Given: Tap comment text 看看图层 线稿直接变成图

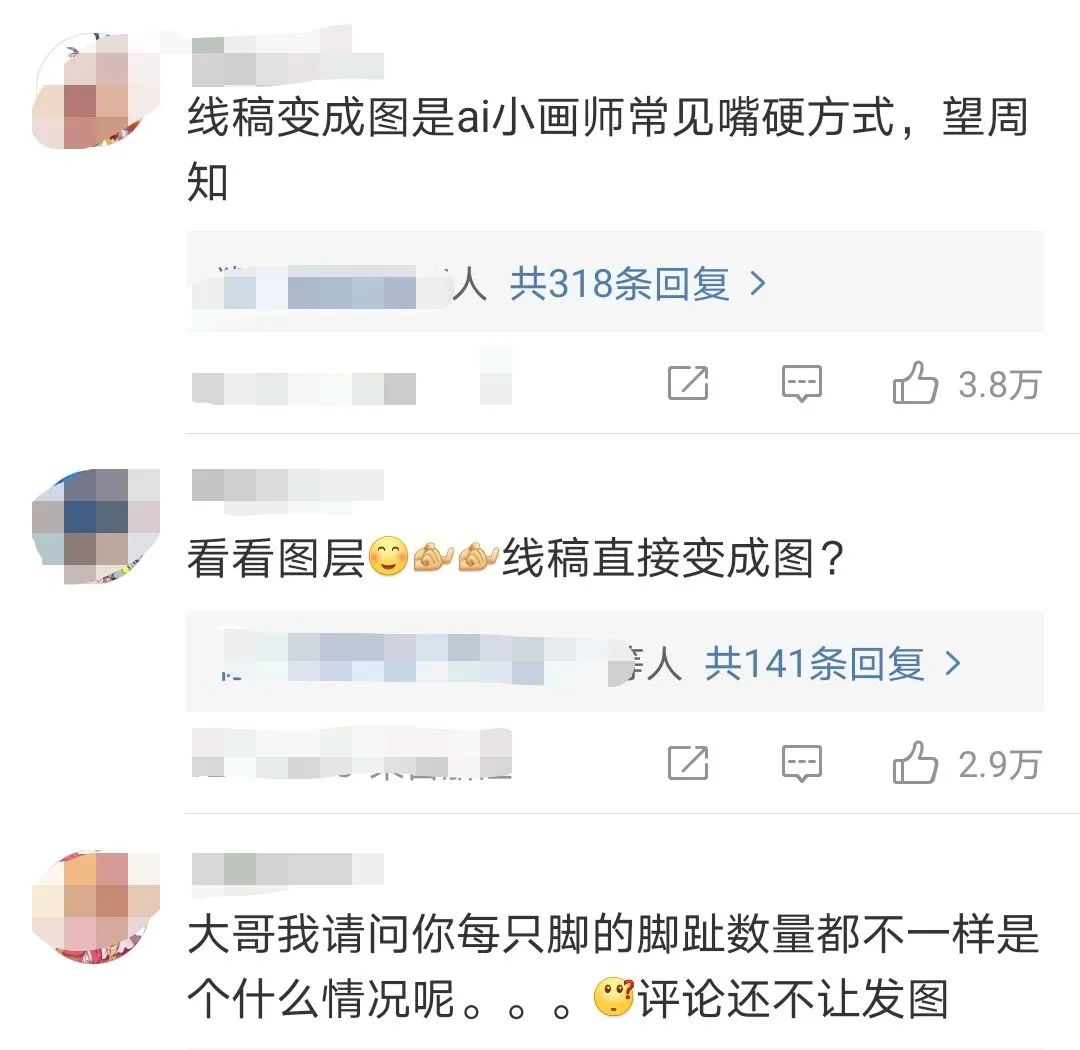Looking at the screenshot, I should coord(516,558).
